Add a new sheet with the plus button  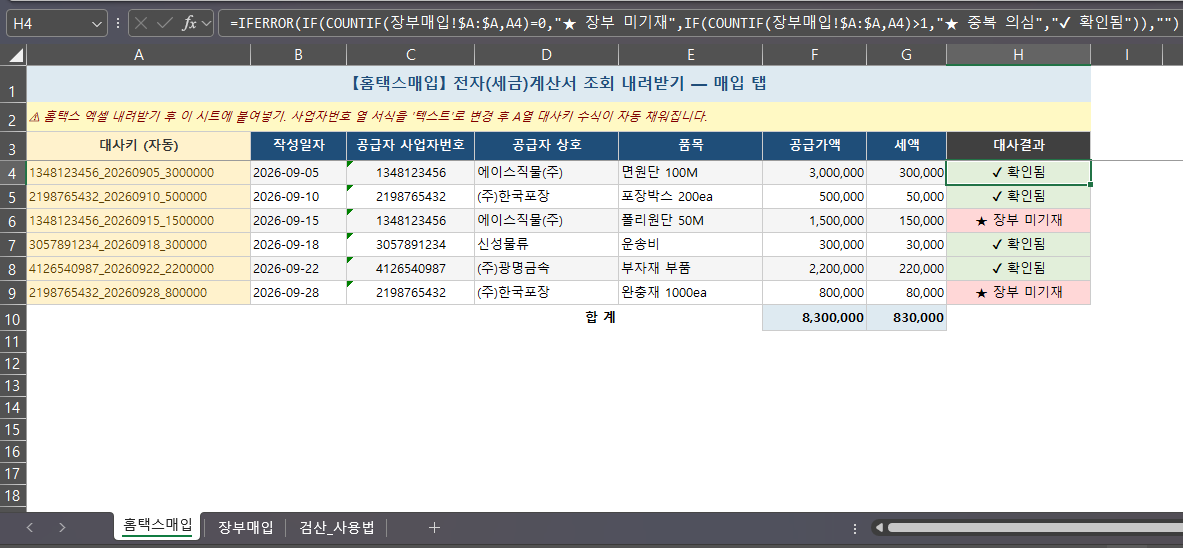[434, 527]
